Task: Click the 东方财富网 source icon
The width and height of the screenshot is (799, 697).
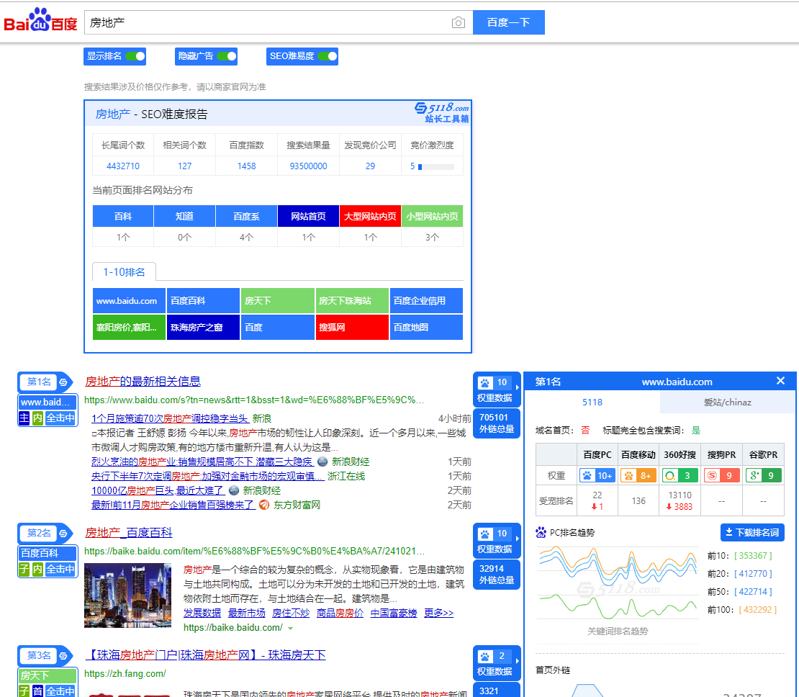Action: point(264,505)
